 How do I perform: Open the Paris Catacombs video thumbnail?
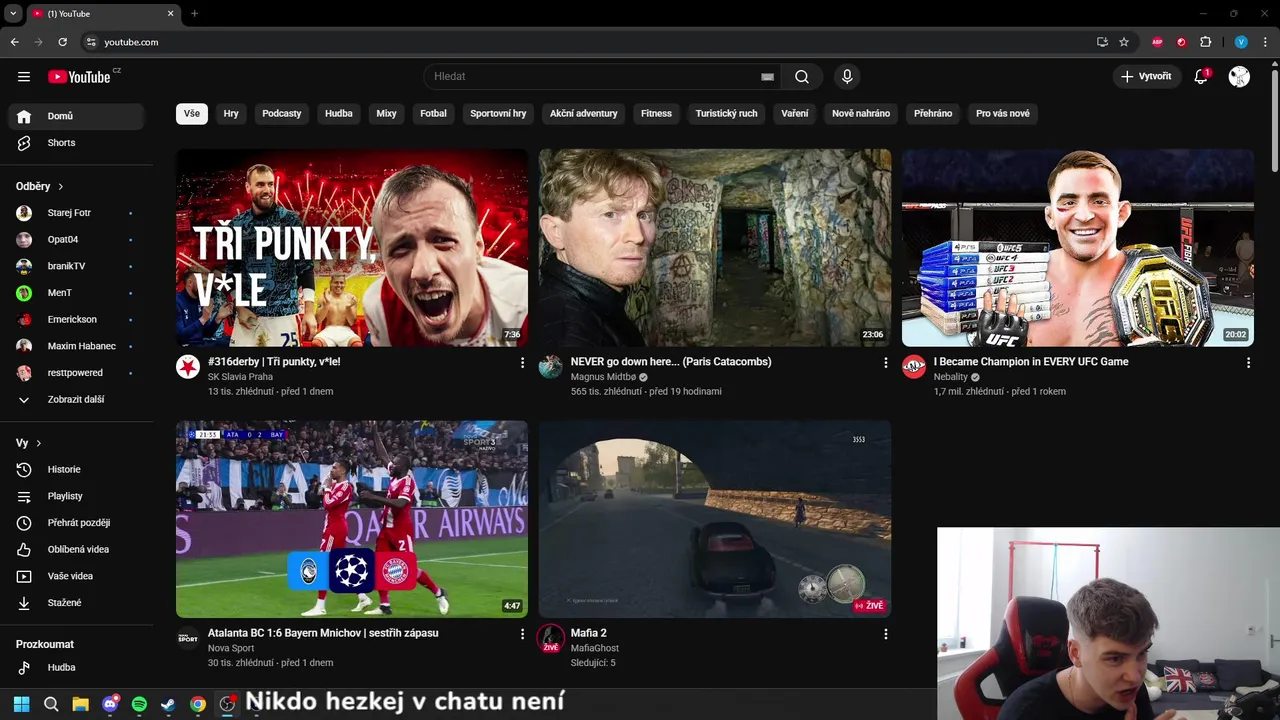[715, 248]
